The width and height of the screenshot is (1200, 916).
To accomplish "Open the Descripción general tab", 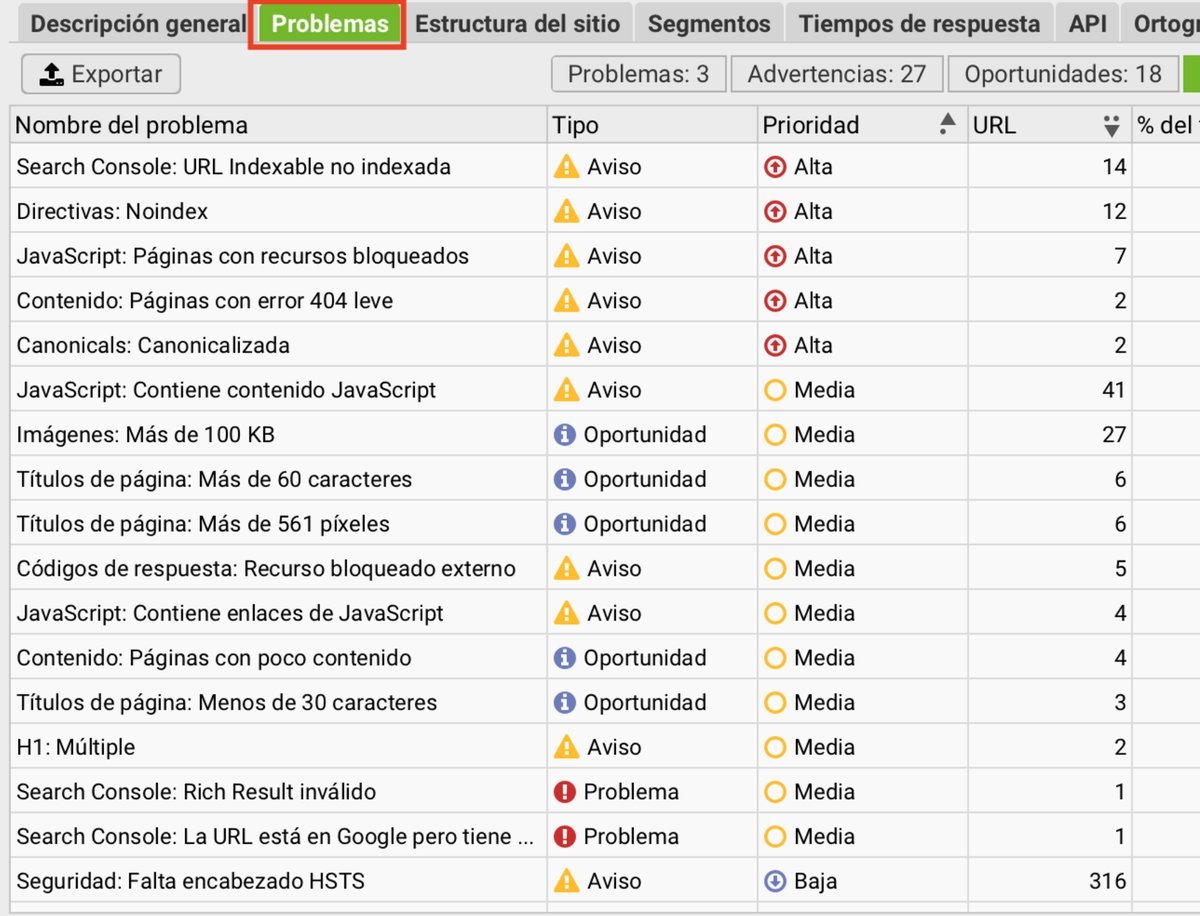I will click(x=136, y=22).
